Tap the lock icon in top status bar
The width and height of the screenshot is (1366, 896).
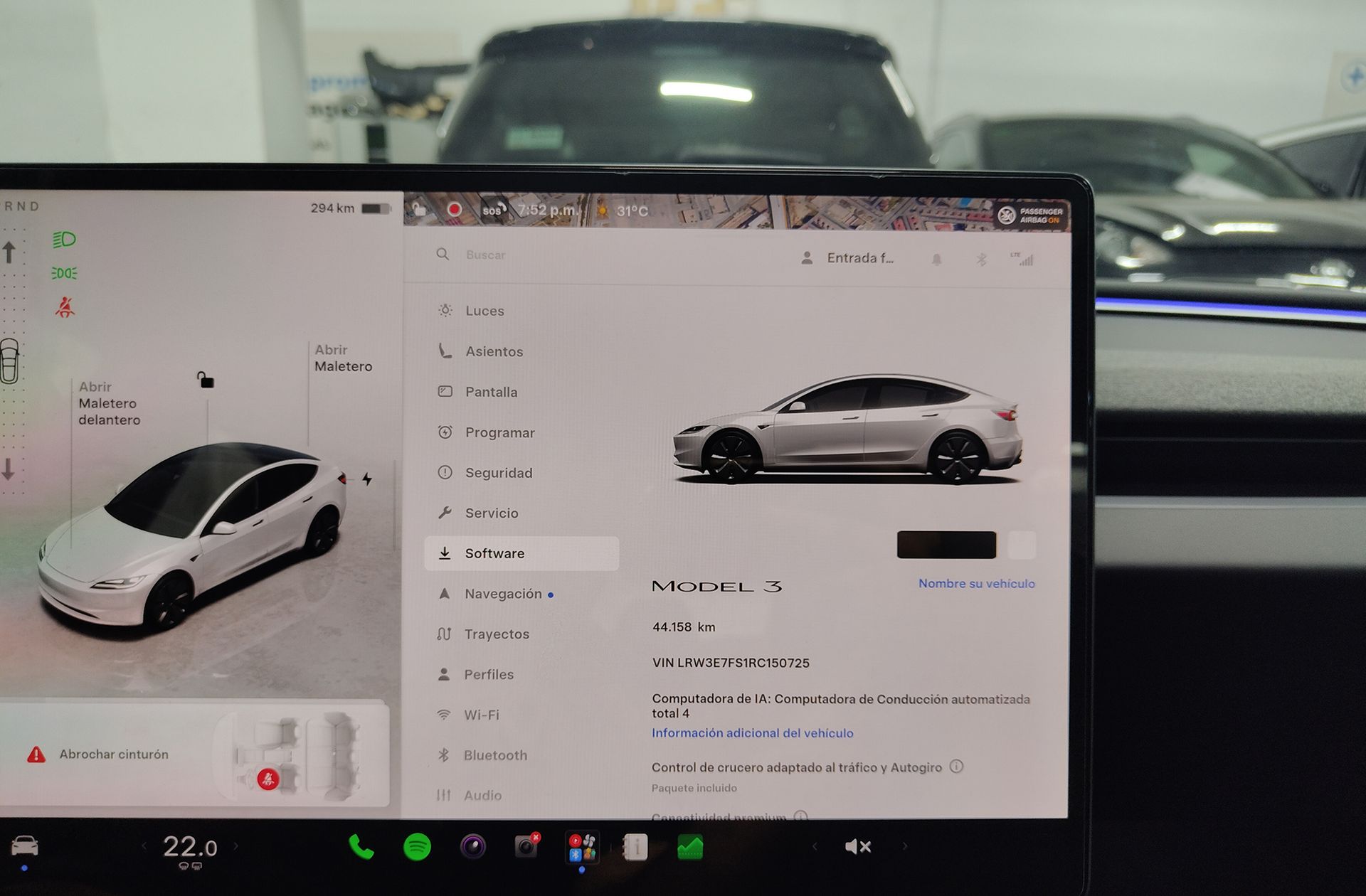[419, 208]
